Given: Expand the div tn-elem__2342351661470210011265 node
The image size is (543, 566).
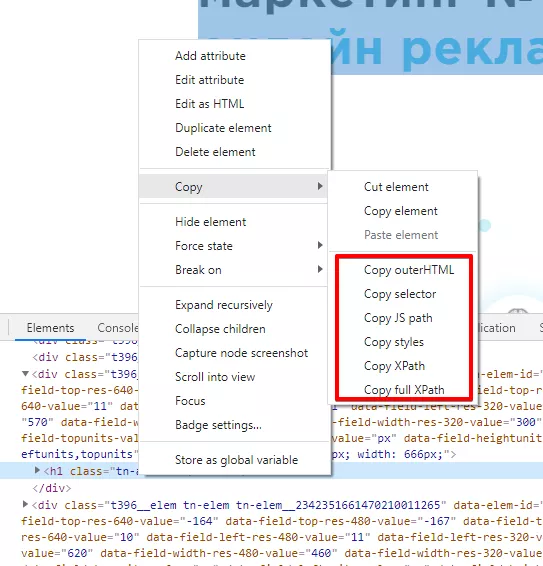Looking at the screenshot, I should [25, 504].
